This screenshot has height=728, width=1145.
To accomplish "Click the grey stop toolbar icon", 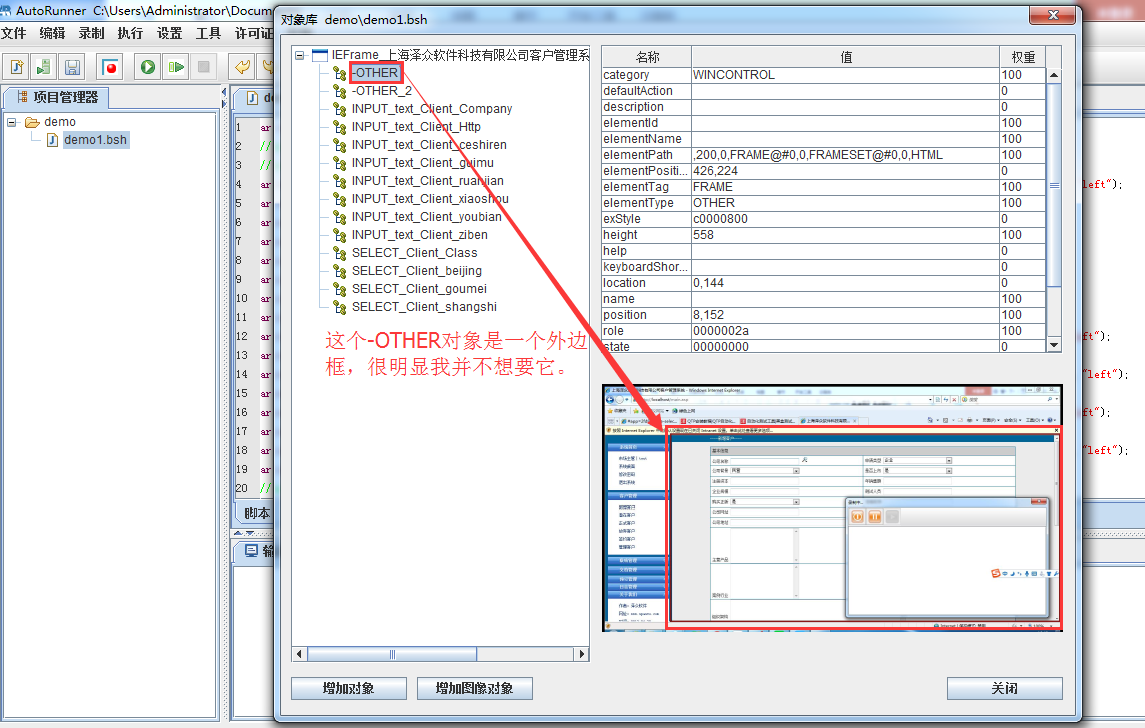I will coord(204,67).
